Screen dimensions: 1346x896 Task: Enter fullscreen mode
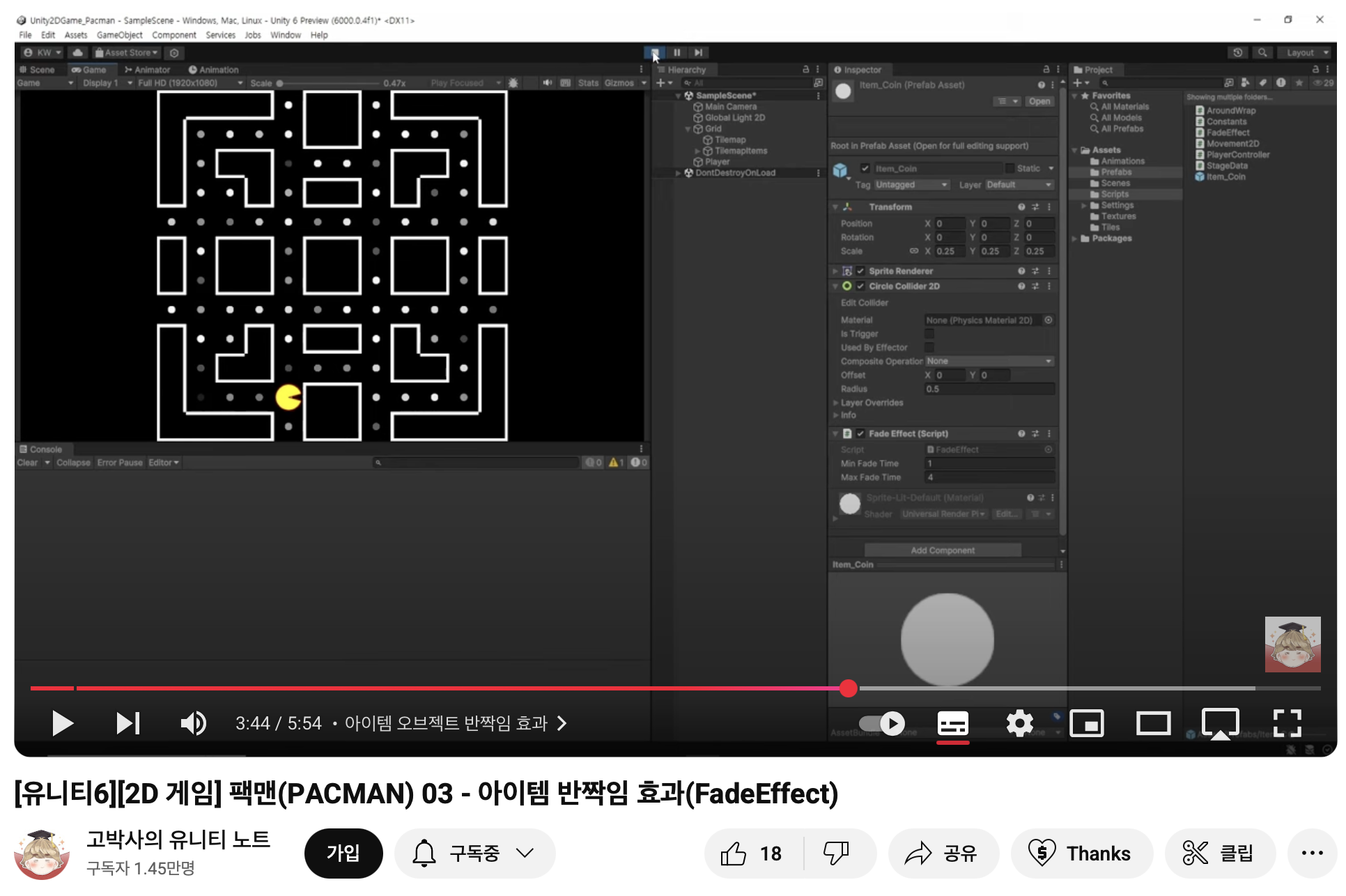(x=1287, y=723)
